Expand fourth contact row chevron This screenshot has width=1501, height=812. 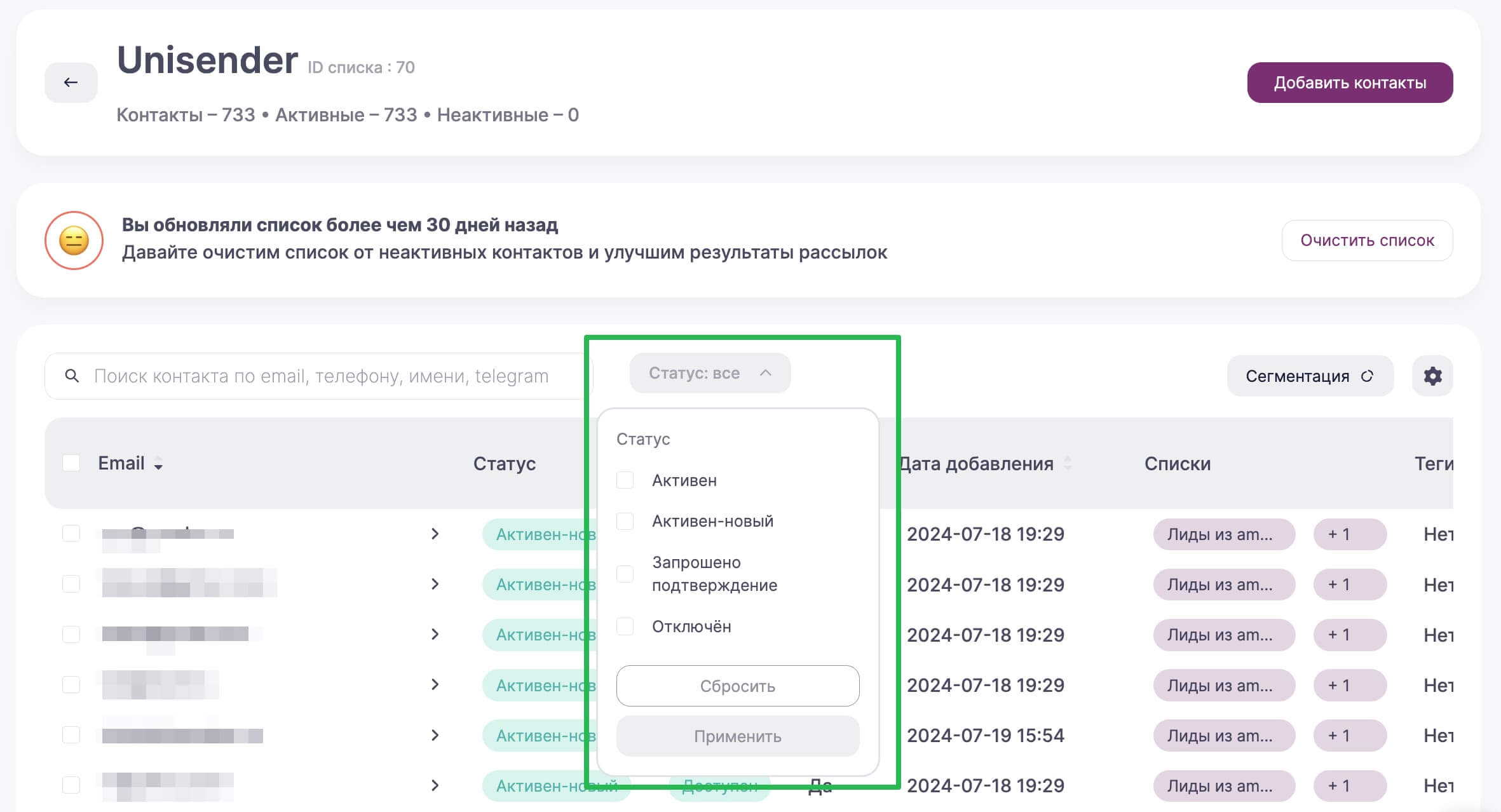pos(435,684)
